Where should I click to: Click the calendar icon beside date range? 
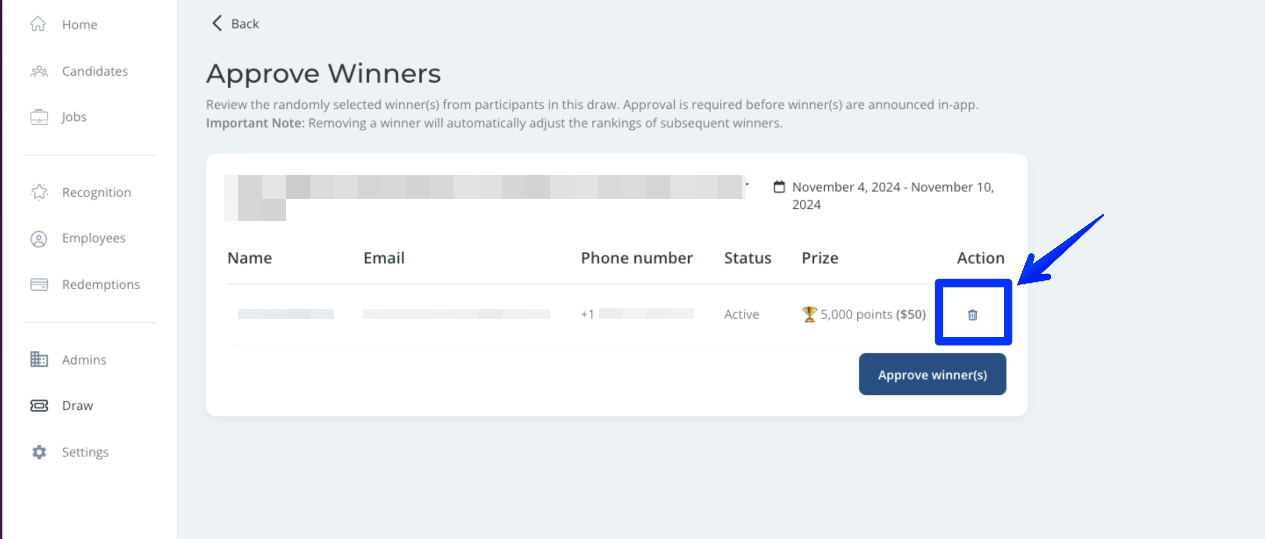(779, 187)
